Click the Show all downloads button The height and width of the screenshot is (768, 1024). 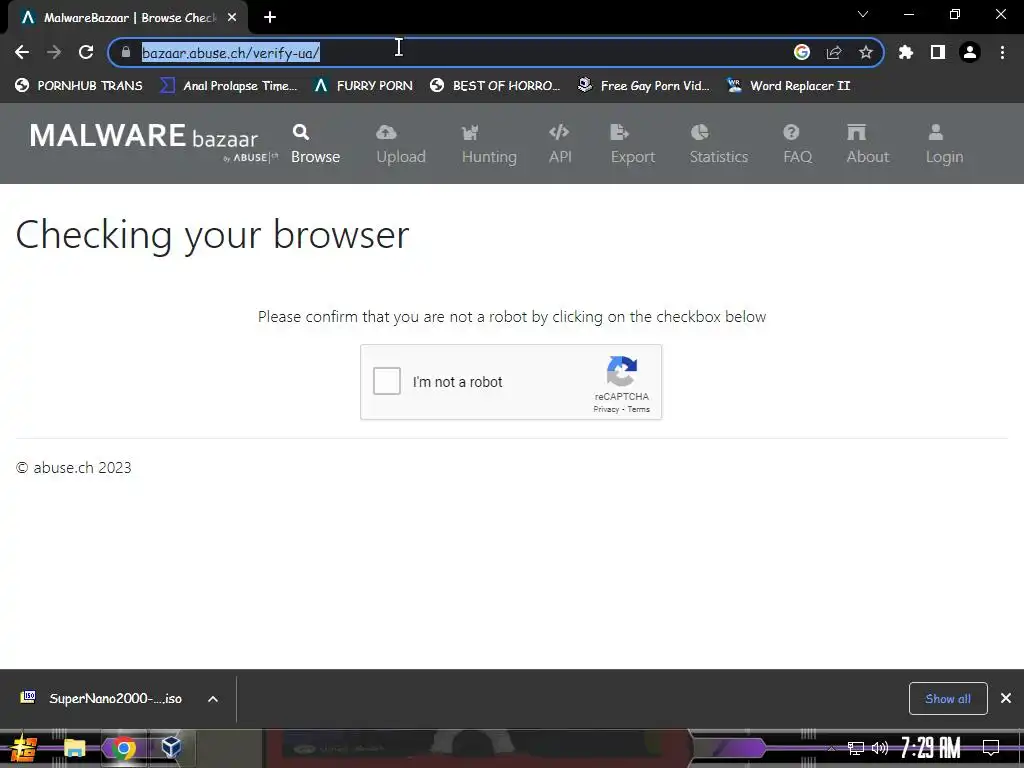point(948,699)
